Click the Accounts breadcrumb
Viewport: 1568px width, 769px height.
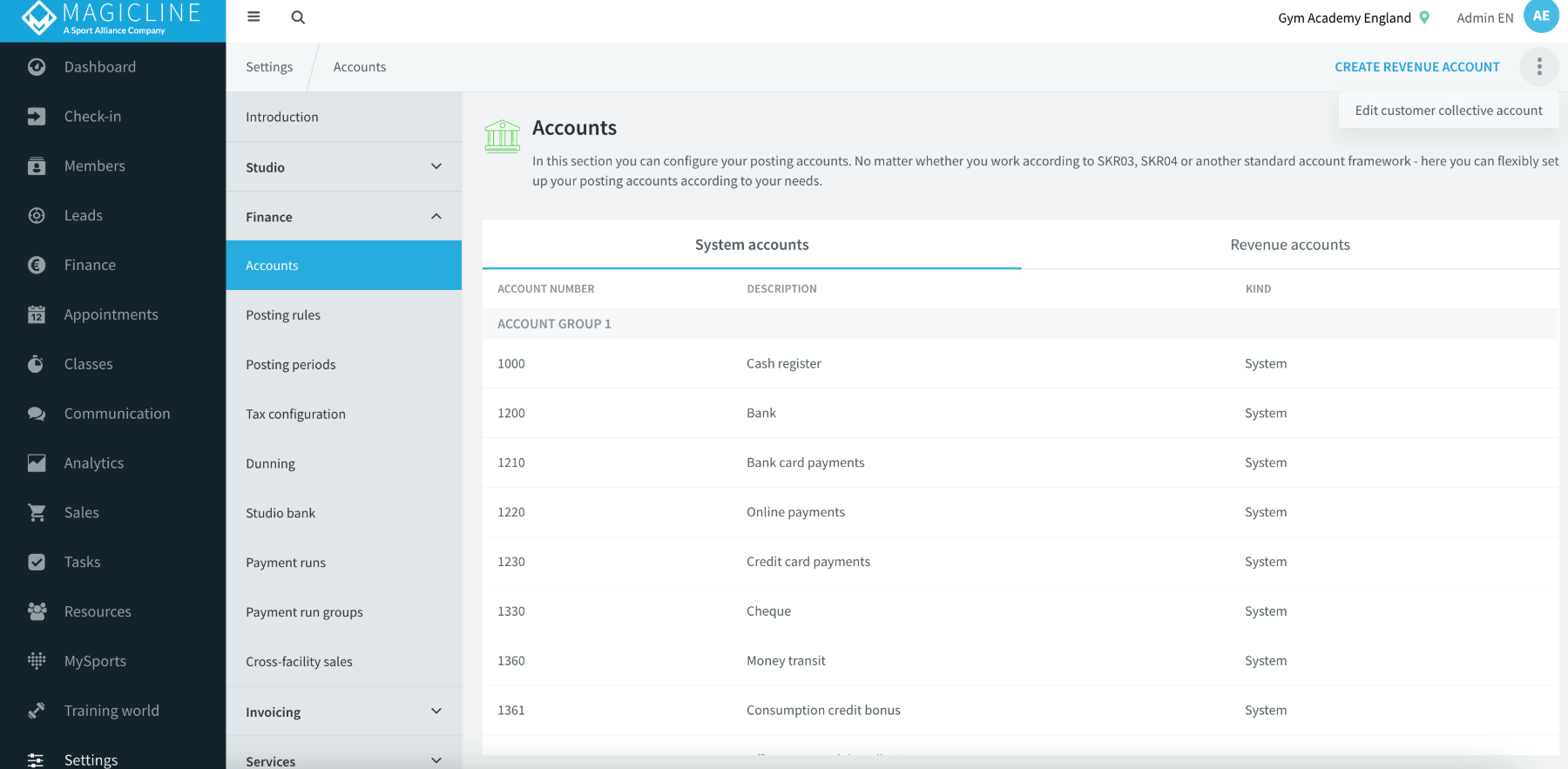[360, 67]
